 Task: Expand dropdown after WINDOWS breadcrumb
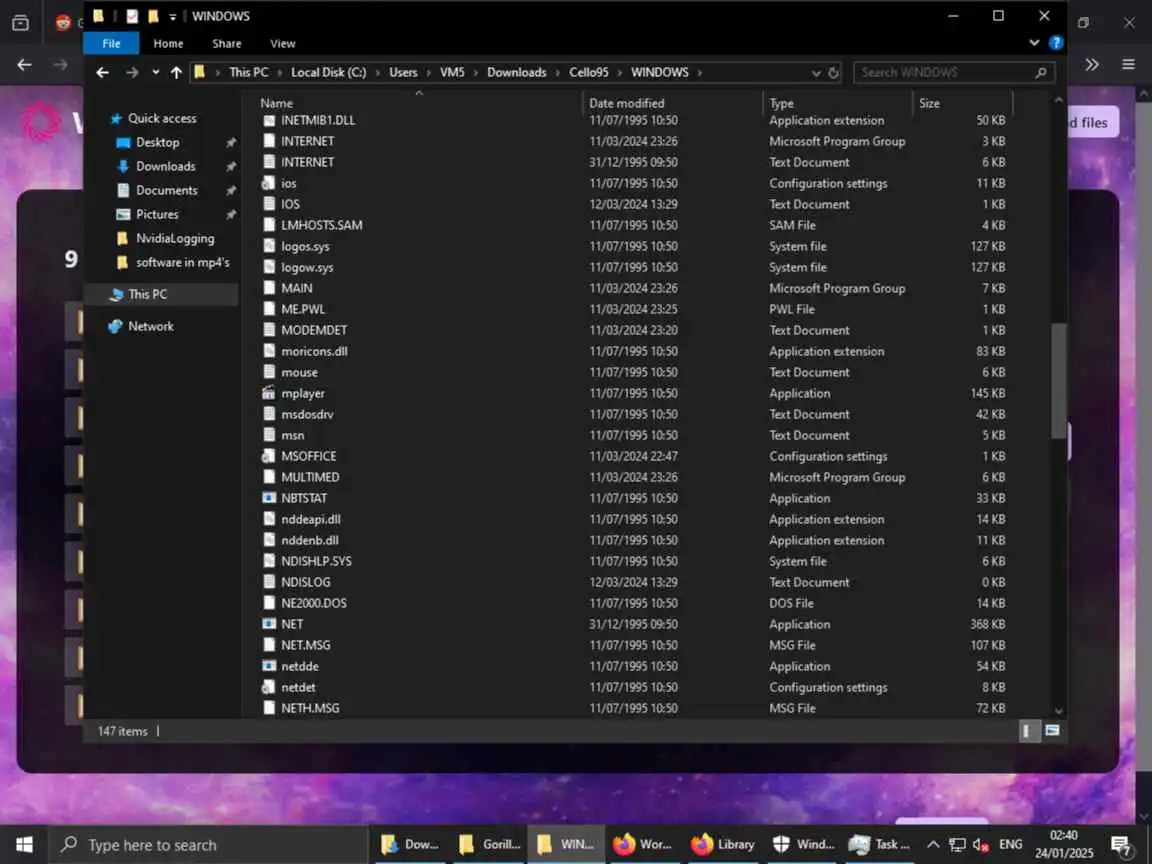coord(699,73)
